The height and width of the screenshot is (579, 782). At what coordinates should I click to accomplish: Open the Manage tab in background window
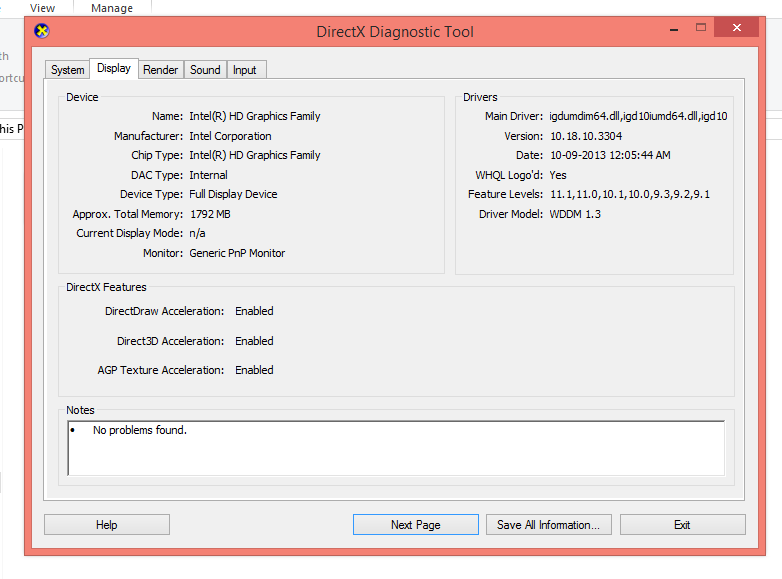(112, 8)
